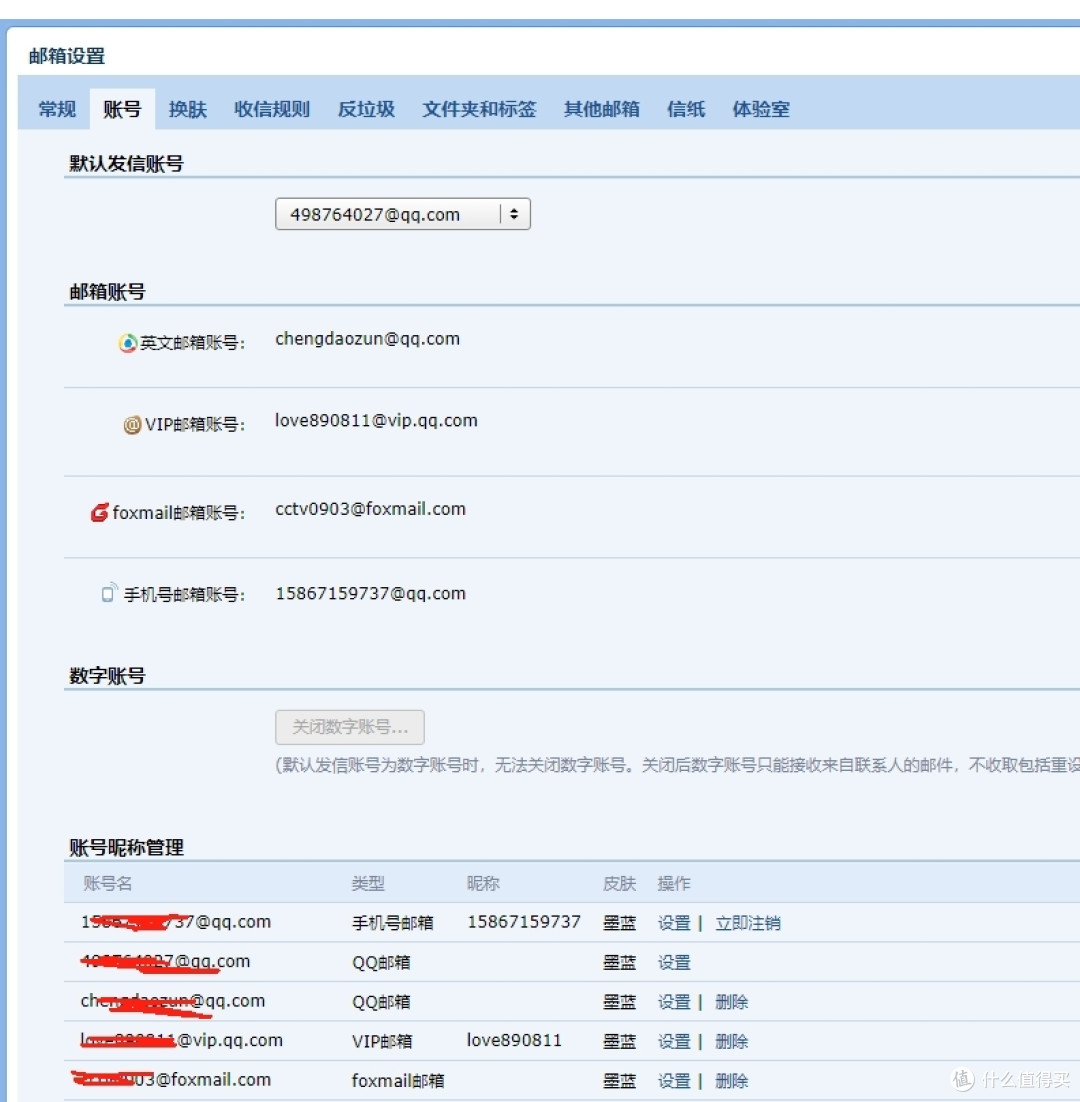Click the 操作 column header
Image resolution: width=1080 pixels, height=1102 pixels.
pyautogui.click(x=674, y=883)
